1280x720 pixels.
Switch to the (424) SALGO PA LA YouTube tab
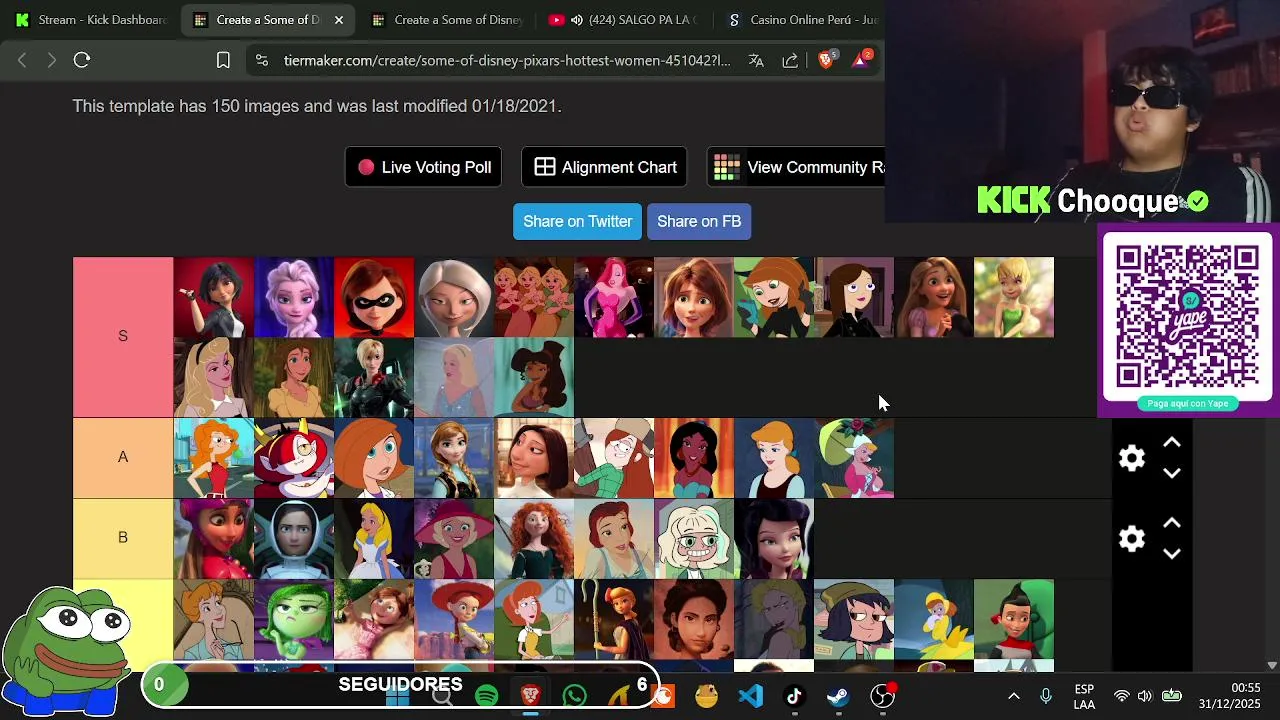[x=625, y=20]
